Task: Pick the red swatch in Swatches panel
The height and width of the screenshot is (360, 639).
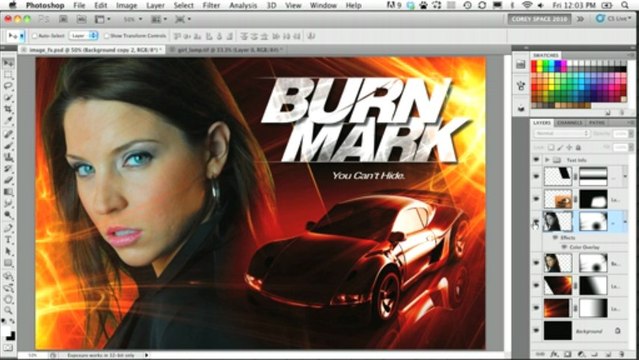Action: 534,63
